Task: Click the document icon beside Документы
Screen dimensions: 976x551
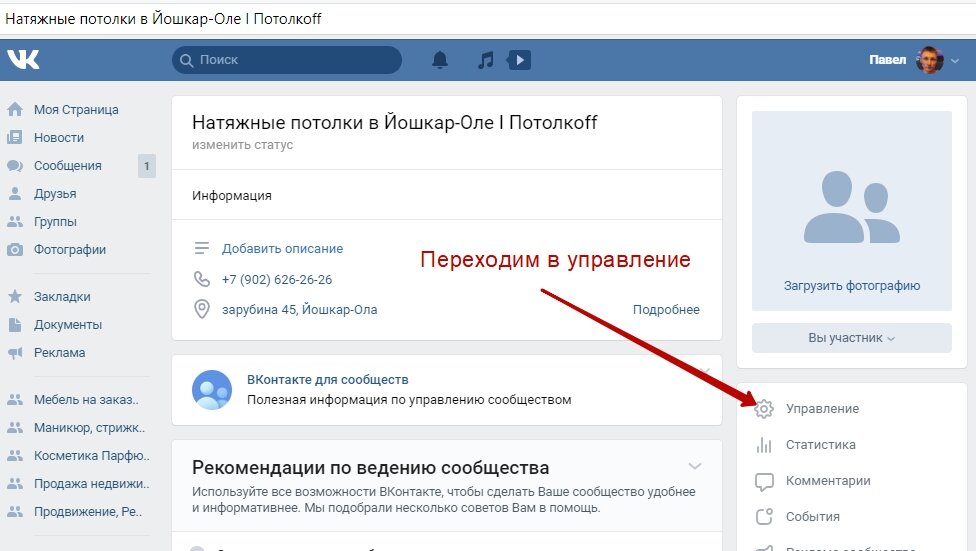Action: click(x=15, y=324)
